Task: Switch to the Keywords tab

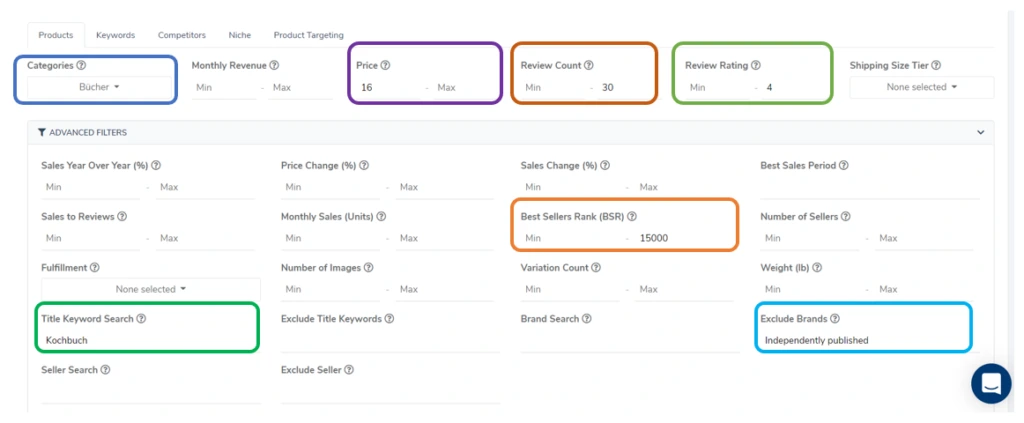Action: (x=115, y=35)
